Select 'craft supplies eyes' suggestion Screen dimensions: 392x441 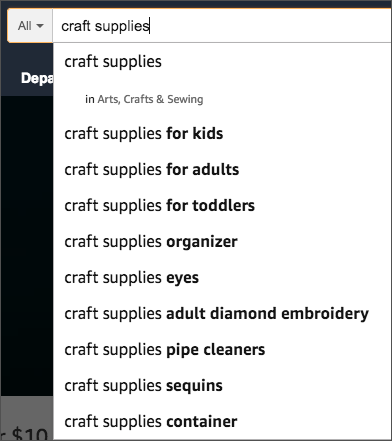[x=222, y=278]
